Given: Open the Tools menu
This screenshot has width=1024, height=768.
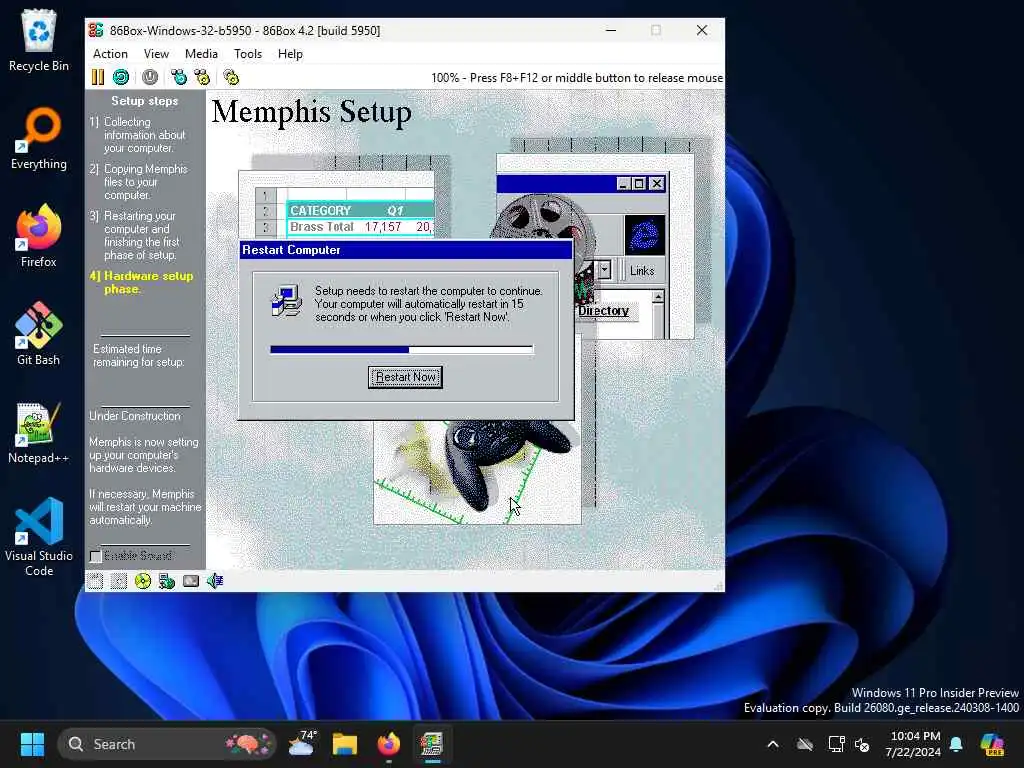Looking at the screenshot, I should pyautogui.click(x=248, y=54).
